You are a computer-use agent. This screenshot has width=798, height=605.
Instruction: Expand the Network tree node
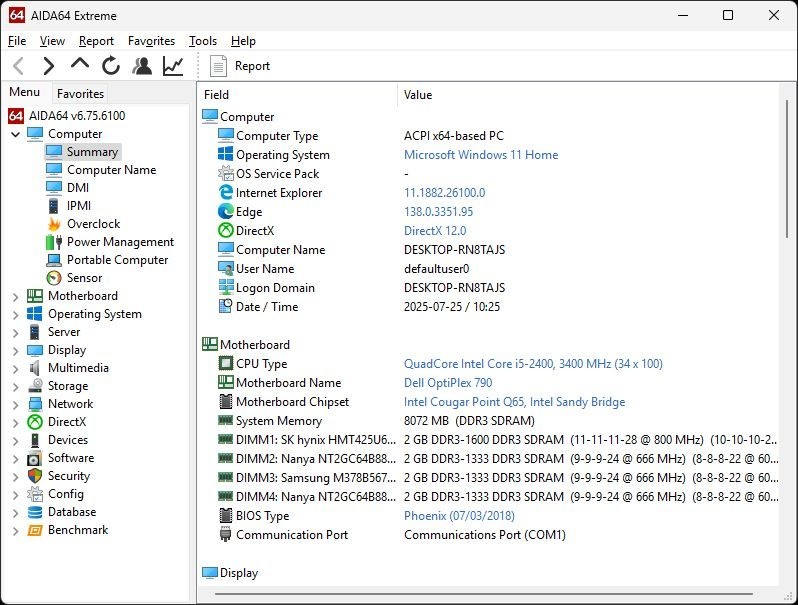click(16, 405)
